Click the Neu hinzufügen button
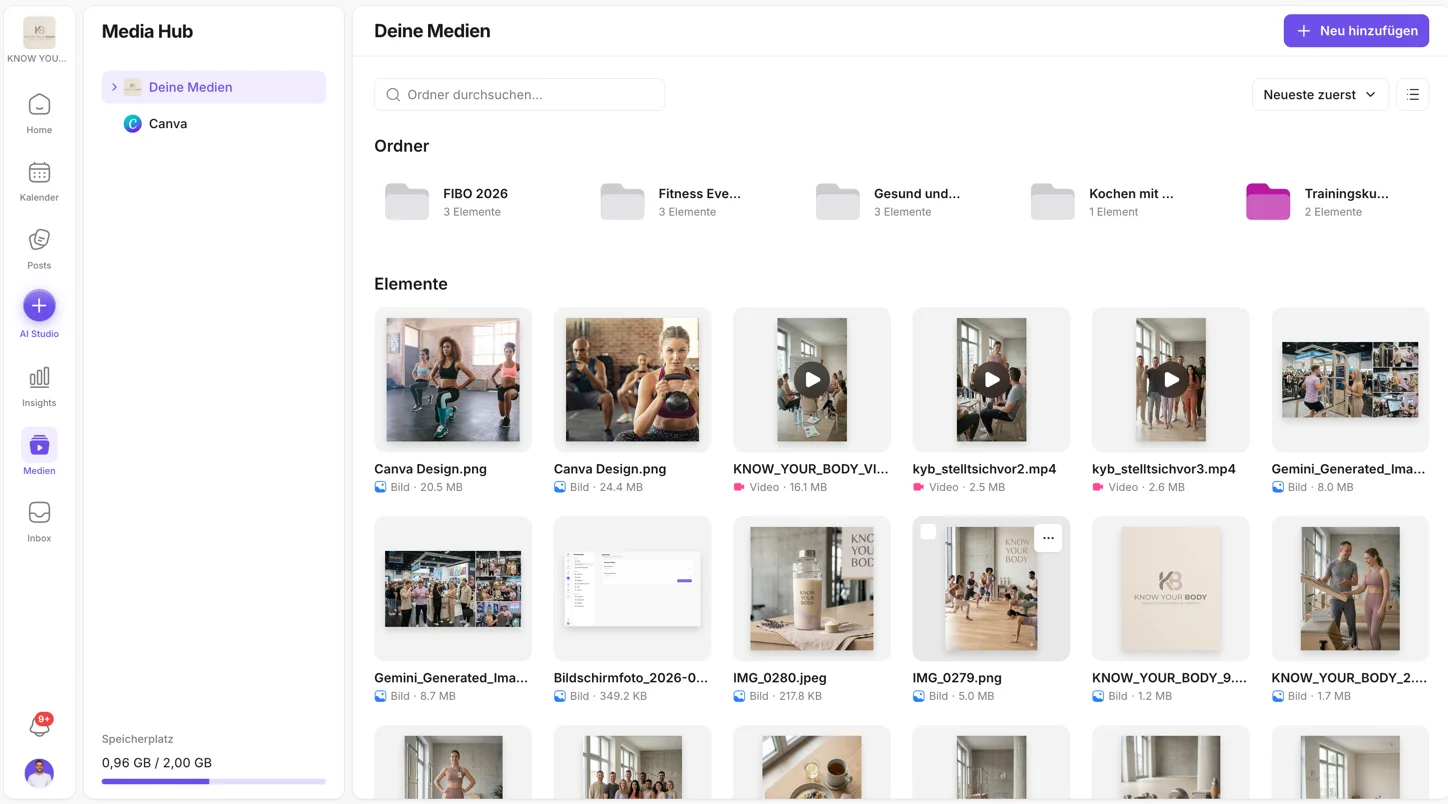The image size is (1448, 804). 1356,31
